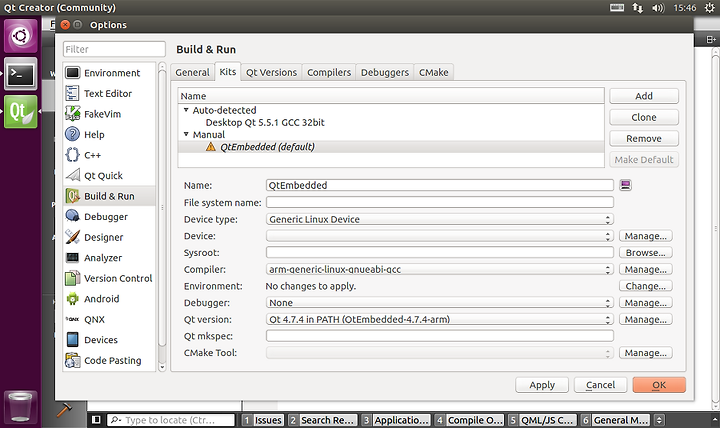Switch to CMake tab
720x428 pixels.
click(x=433, y=72)
